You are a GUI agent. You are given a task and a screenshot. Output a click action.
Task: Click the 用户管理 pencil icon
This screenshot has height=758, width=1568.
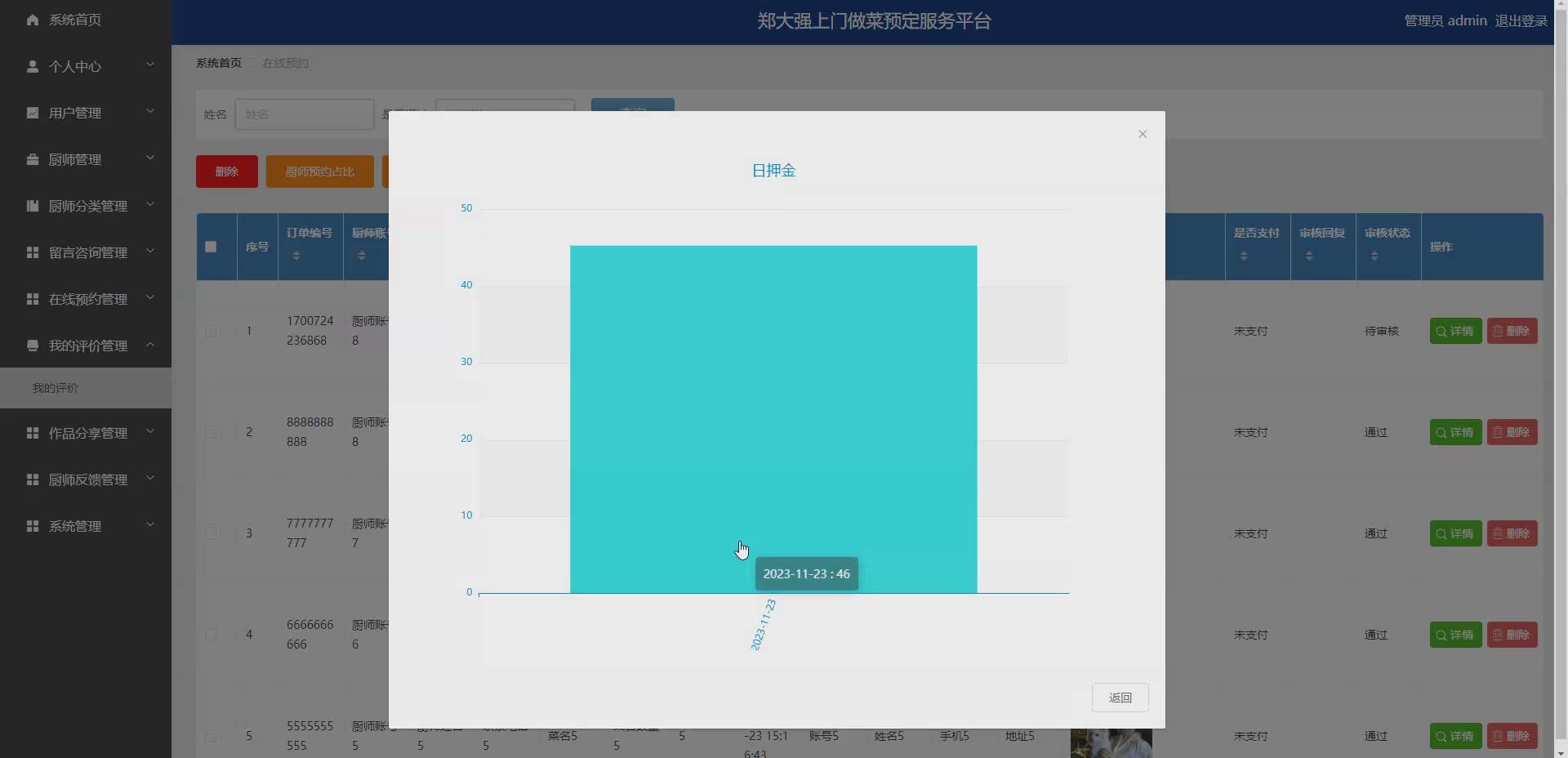click(x=33, y=113)
